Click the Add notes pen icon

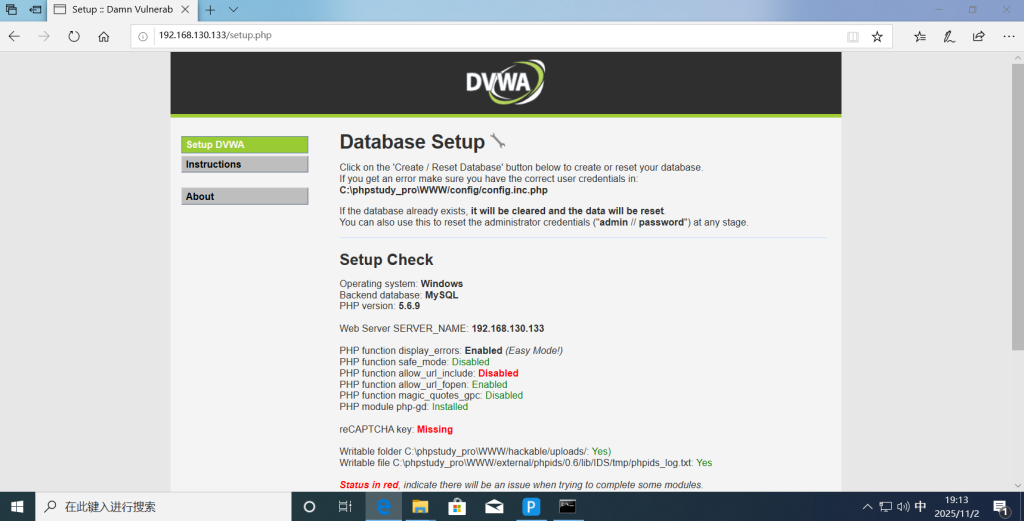click(x=949, y=36)
